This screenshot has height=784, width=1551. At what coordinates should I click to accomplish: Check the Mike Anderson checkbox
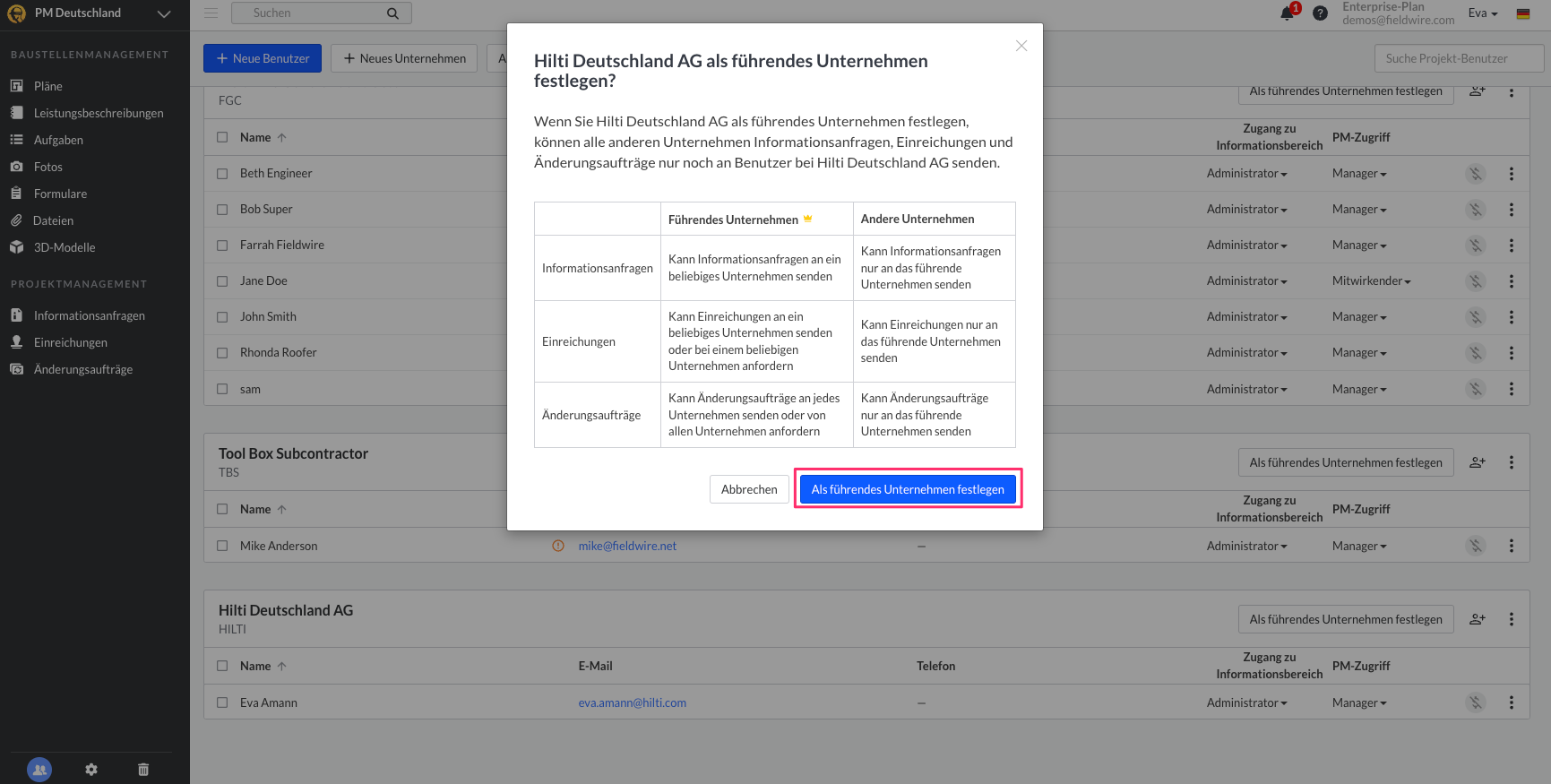(x=222, y=546)
